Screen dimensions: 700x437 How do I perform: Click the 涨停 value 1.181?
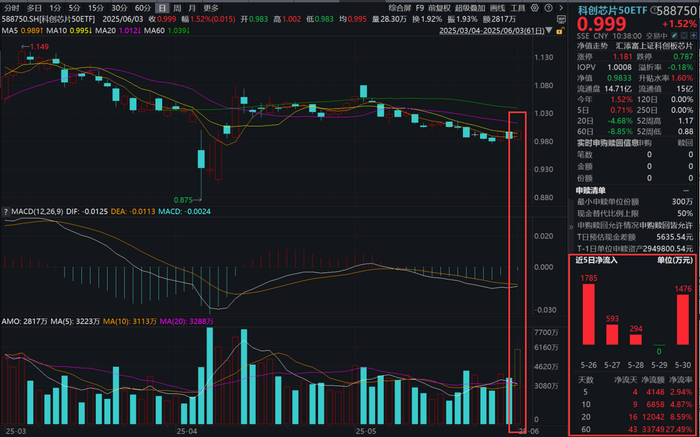(622, 57)
